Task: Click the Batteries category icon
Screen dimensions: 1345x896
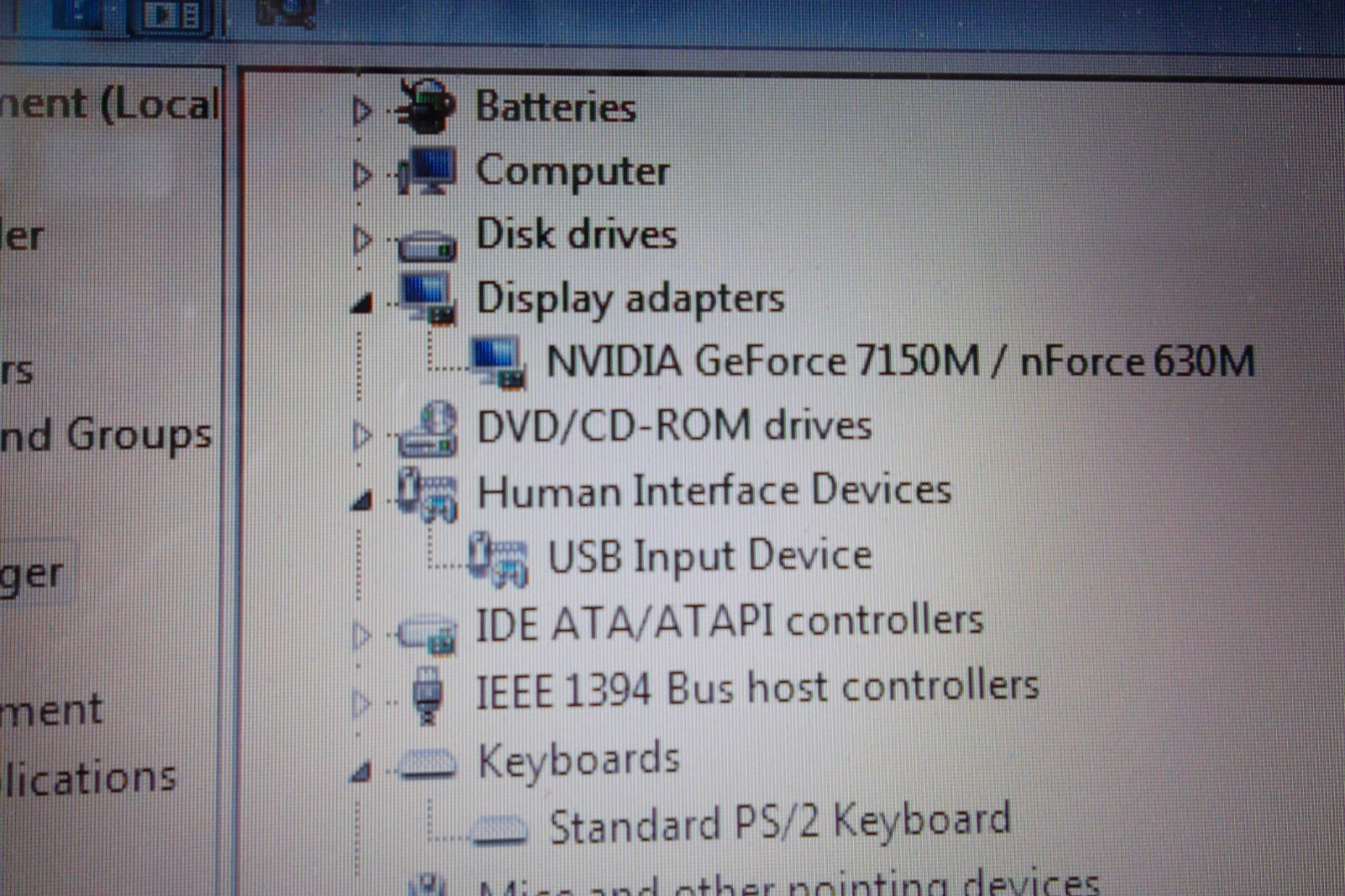Action: (x=427, y=106)
